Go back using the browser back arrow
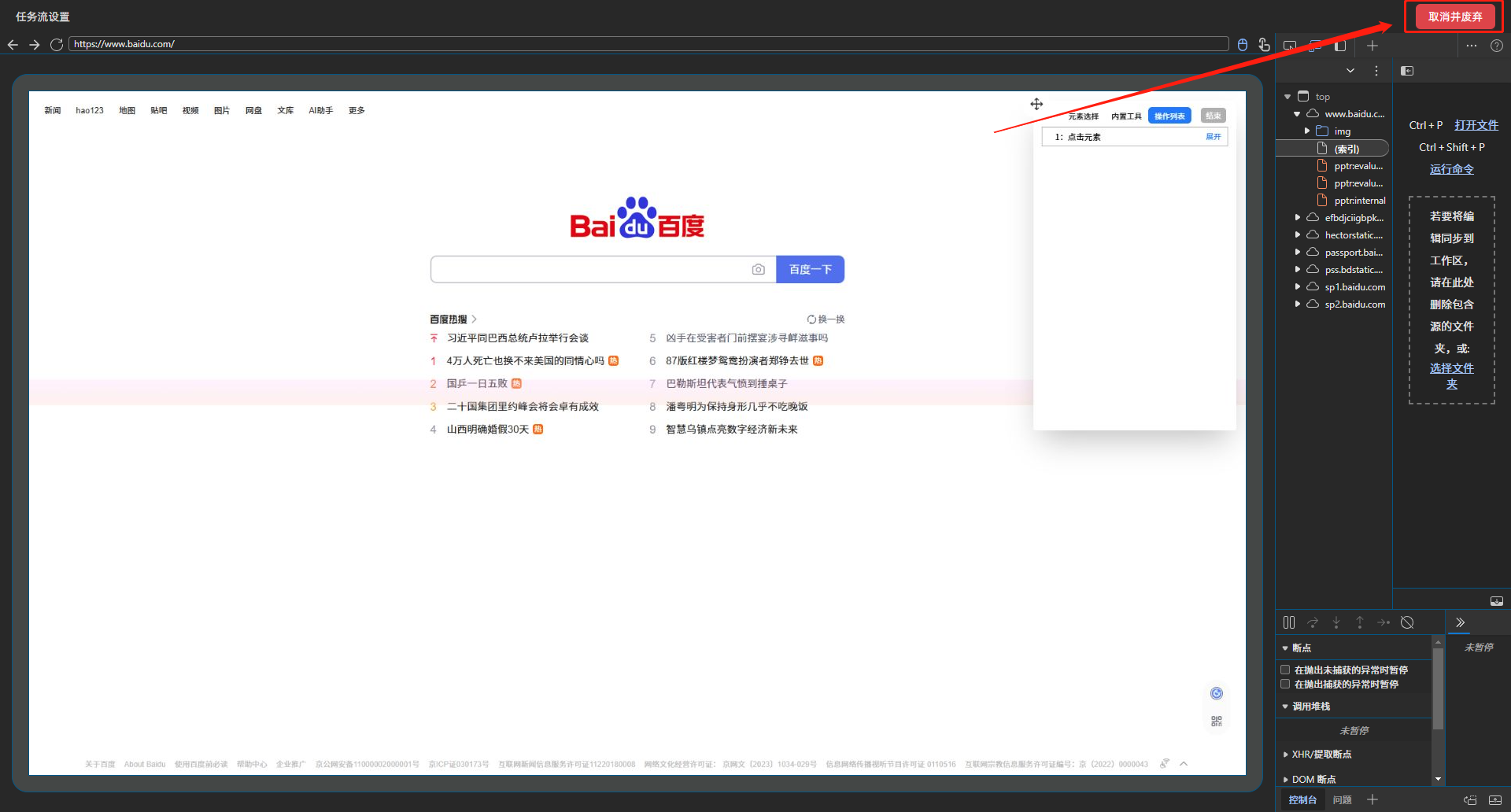1511x812 pixels. (x=13, y=45)
